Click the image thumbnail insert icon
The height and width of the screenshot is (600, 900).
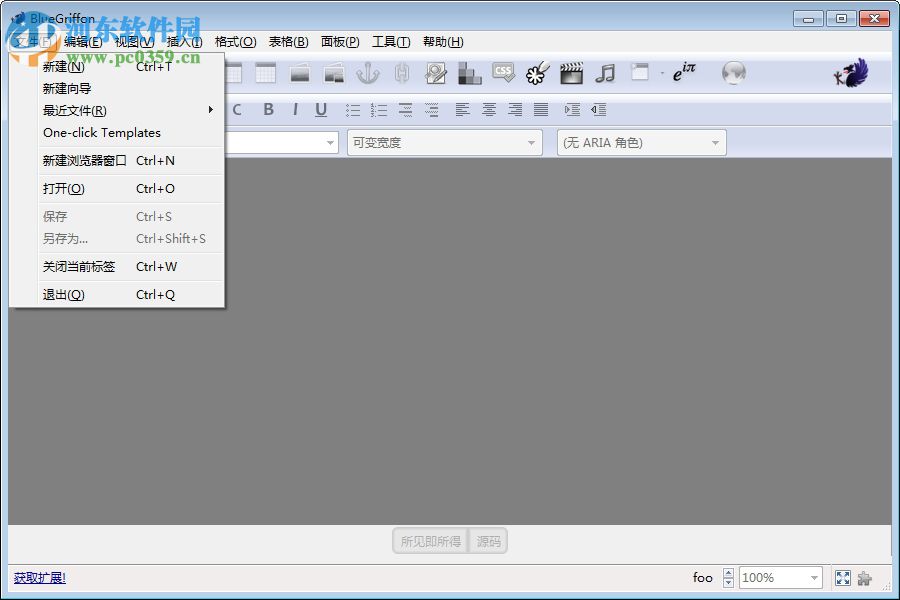pyautogui.click(x=333, y=73)
